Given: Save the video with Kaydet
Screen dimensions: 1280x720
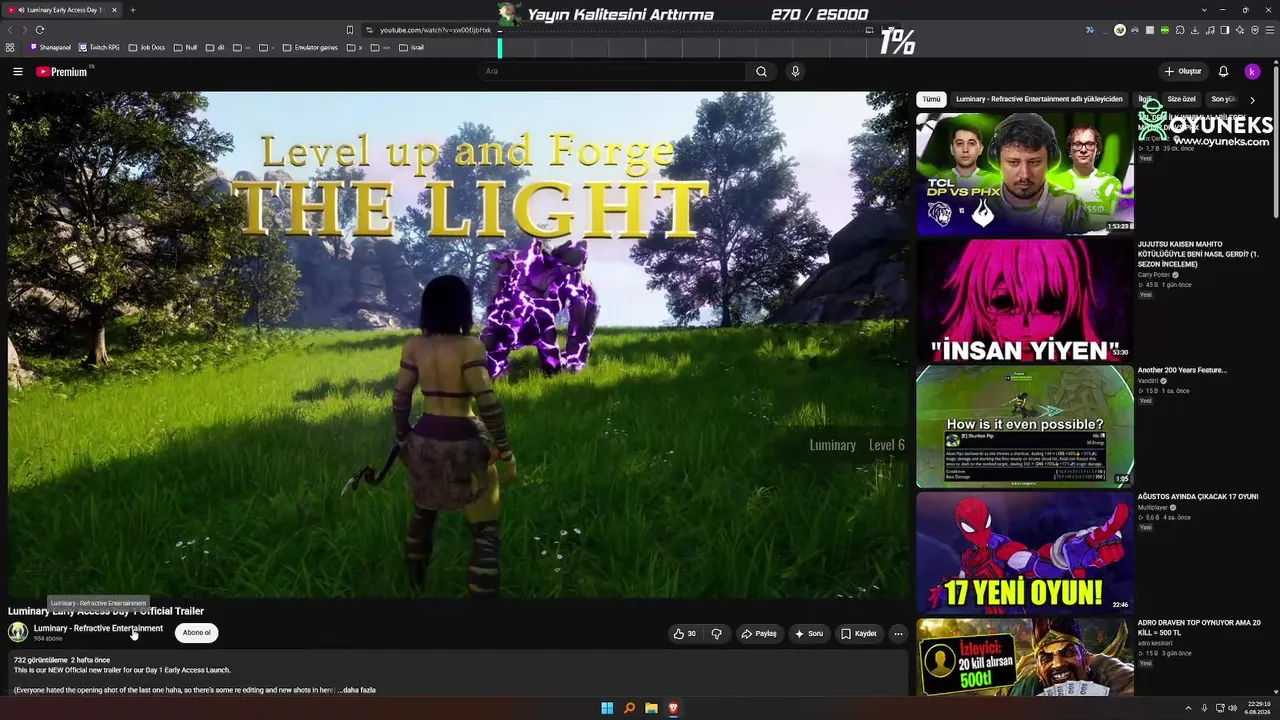Looking at the screenshot, I should click(x=859, y=633).
